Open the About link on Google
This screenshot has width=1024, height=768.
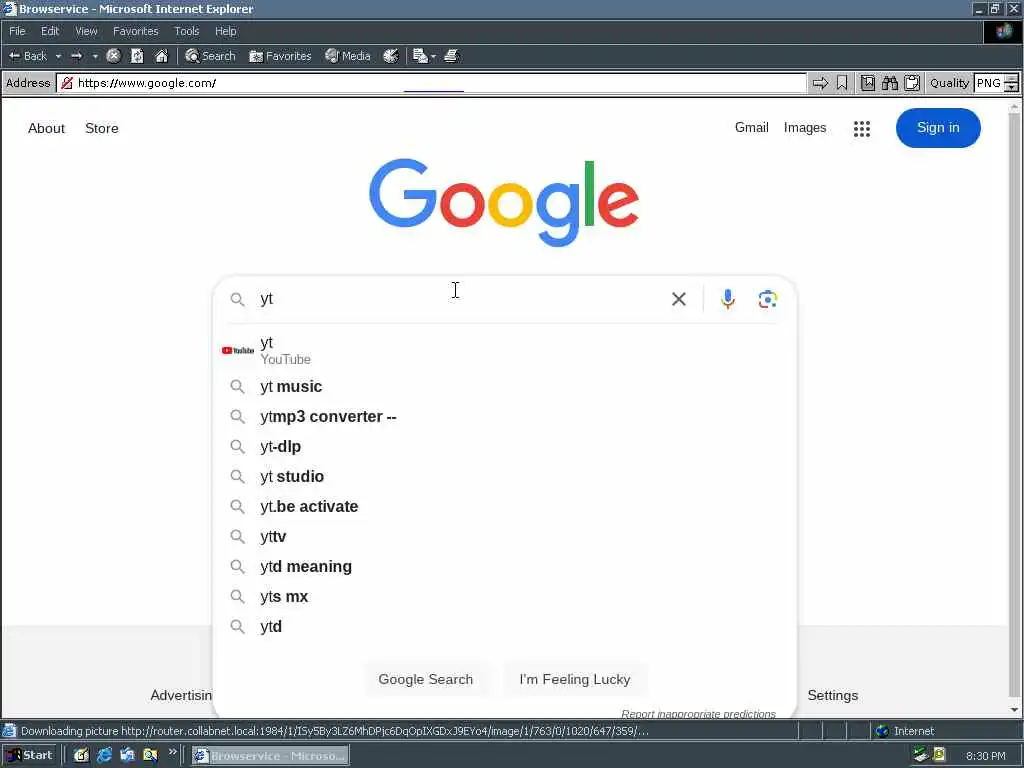point(46,128)
